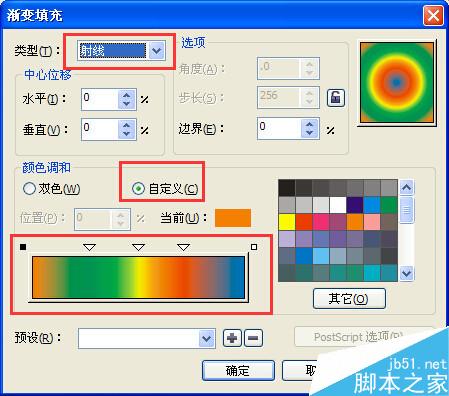Decrease the 边界 value with down arrow
This screenshot has width=449, height=396.
[310, 133]
